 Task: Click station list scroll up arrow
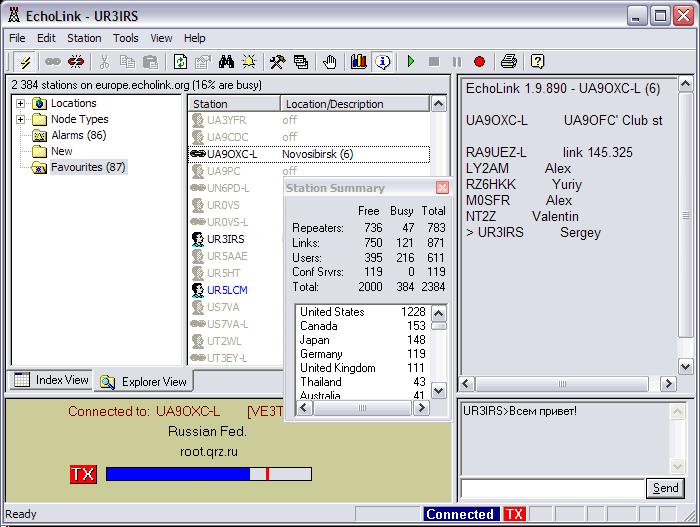coord(439,104)
